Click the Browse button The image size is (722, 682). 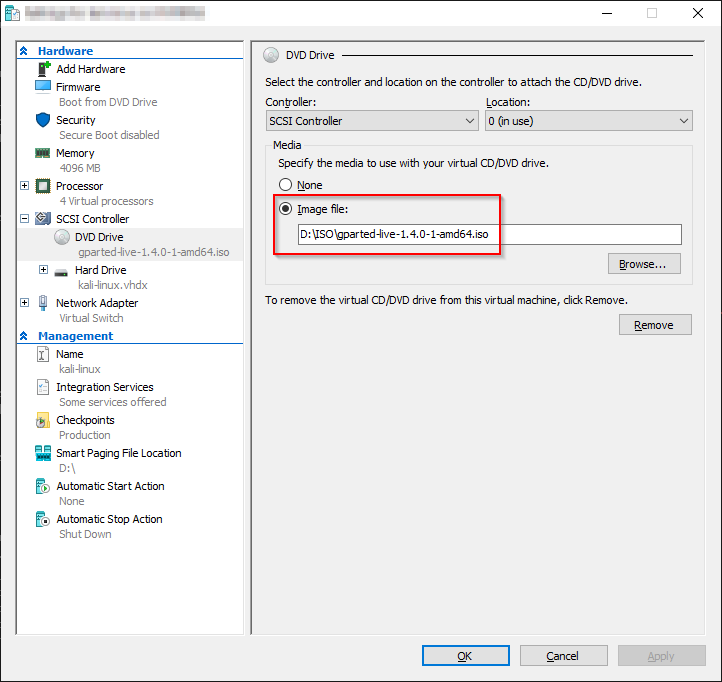643,264
